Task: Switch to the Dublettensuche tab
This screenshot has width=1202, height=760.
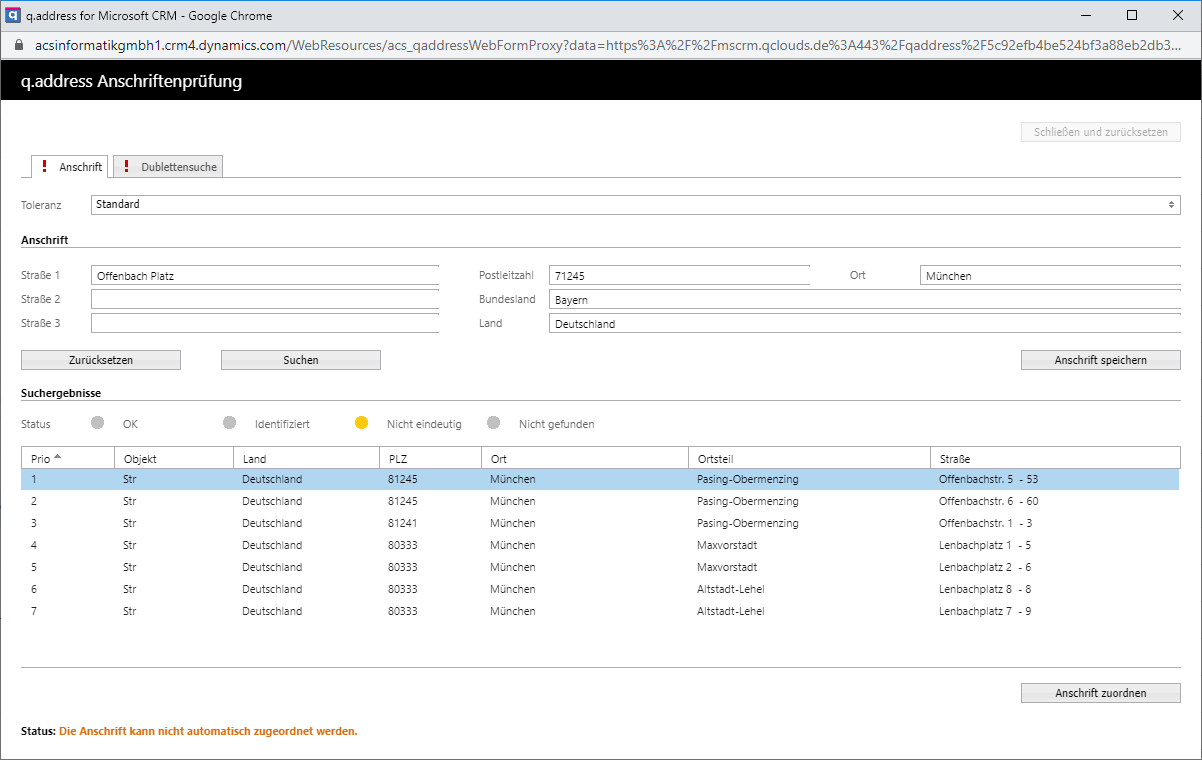Action: 168,167
